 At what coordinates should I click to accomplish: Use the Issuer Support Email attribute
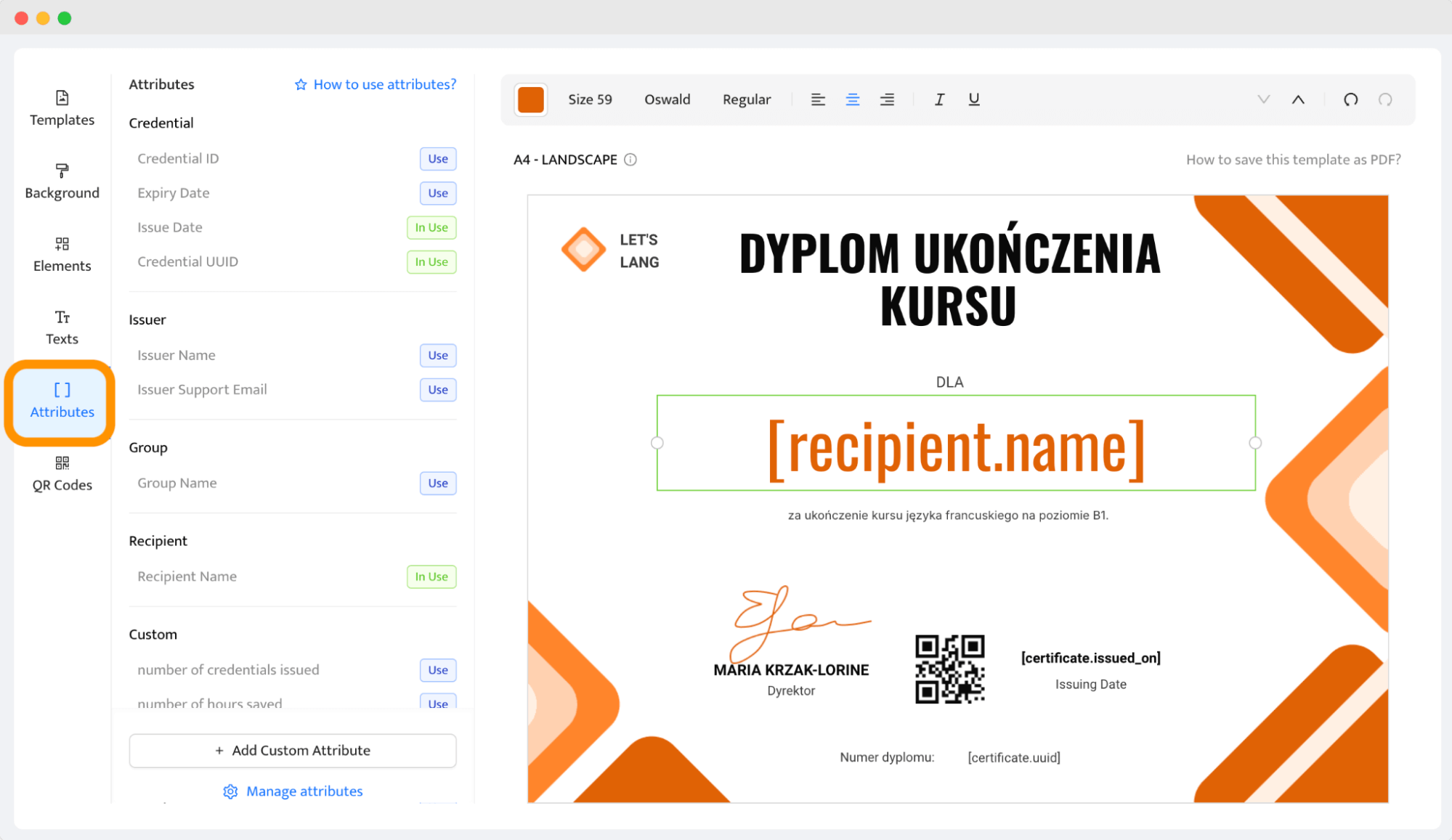[x=438, y=390]
